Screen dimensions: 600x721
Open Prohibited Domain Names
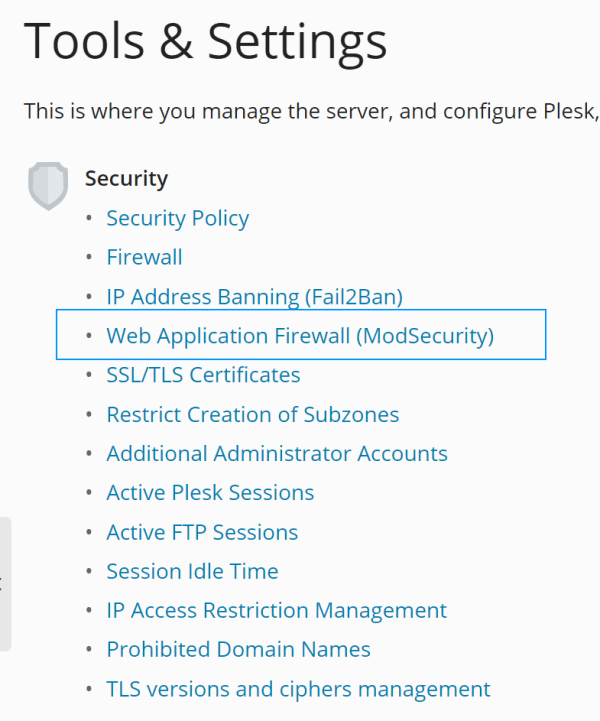(238, 649)
